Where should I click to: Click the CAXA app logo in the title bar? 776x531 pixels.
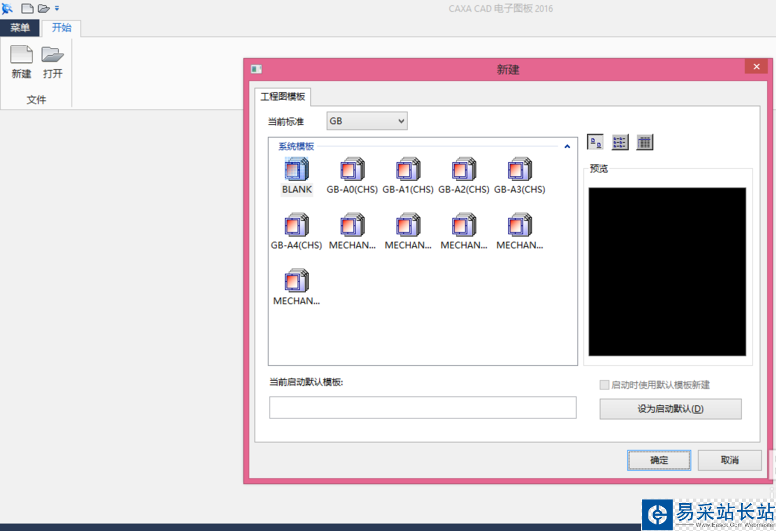[x=7, y=8]
